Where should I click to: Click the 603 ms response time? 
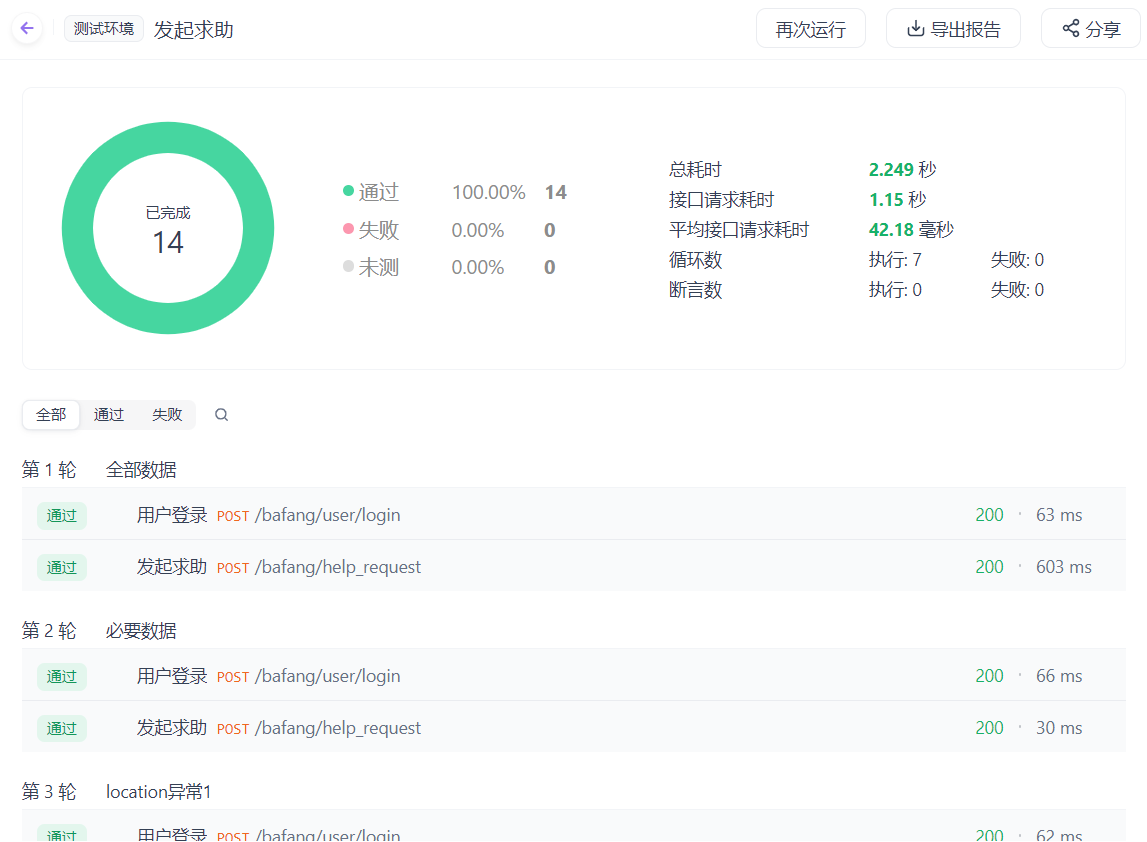[x=1064, y=567]
